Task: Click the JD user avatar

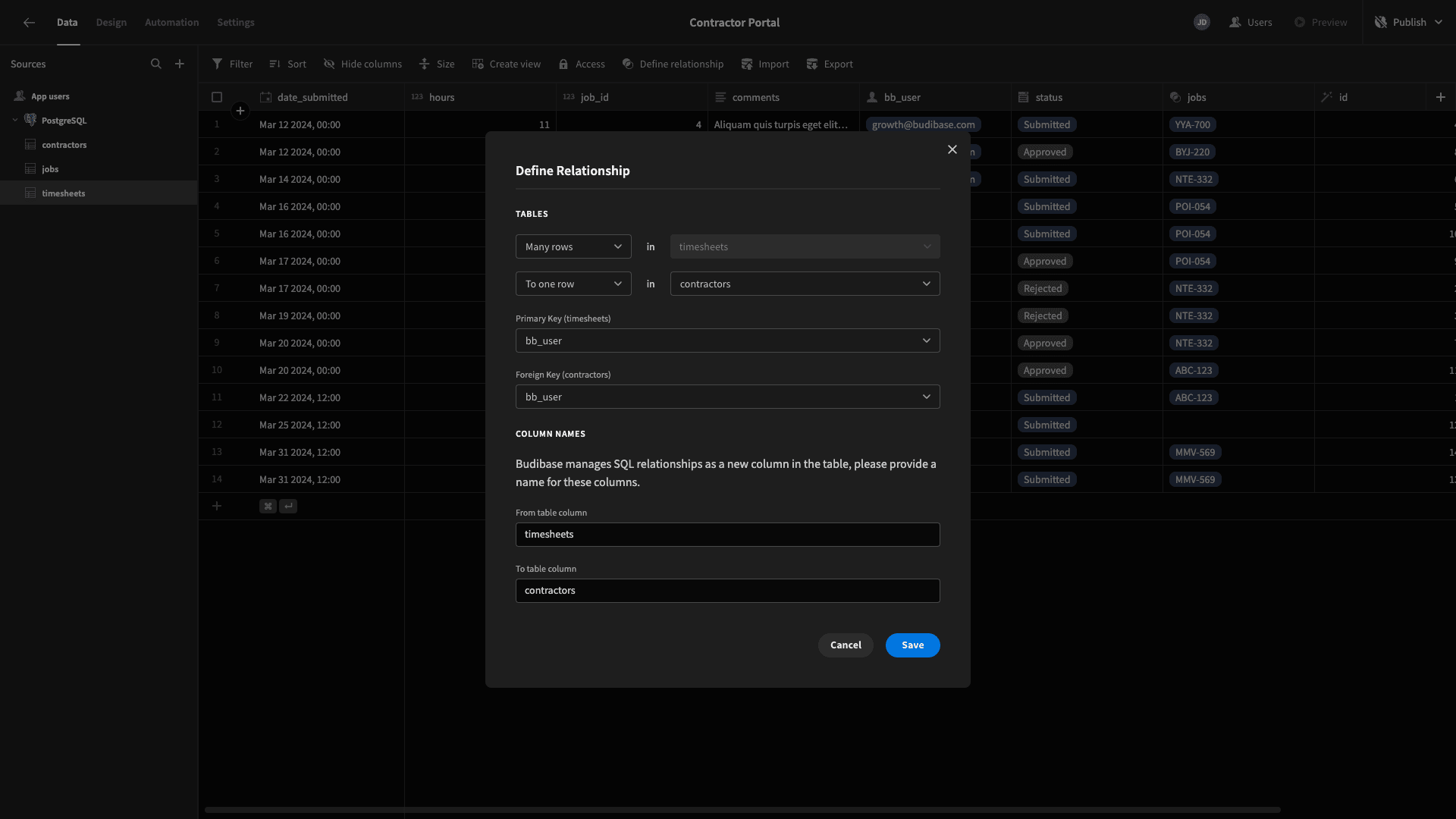Action: click(1202, 23)
